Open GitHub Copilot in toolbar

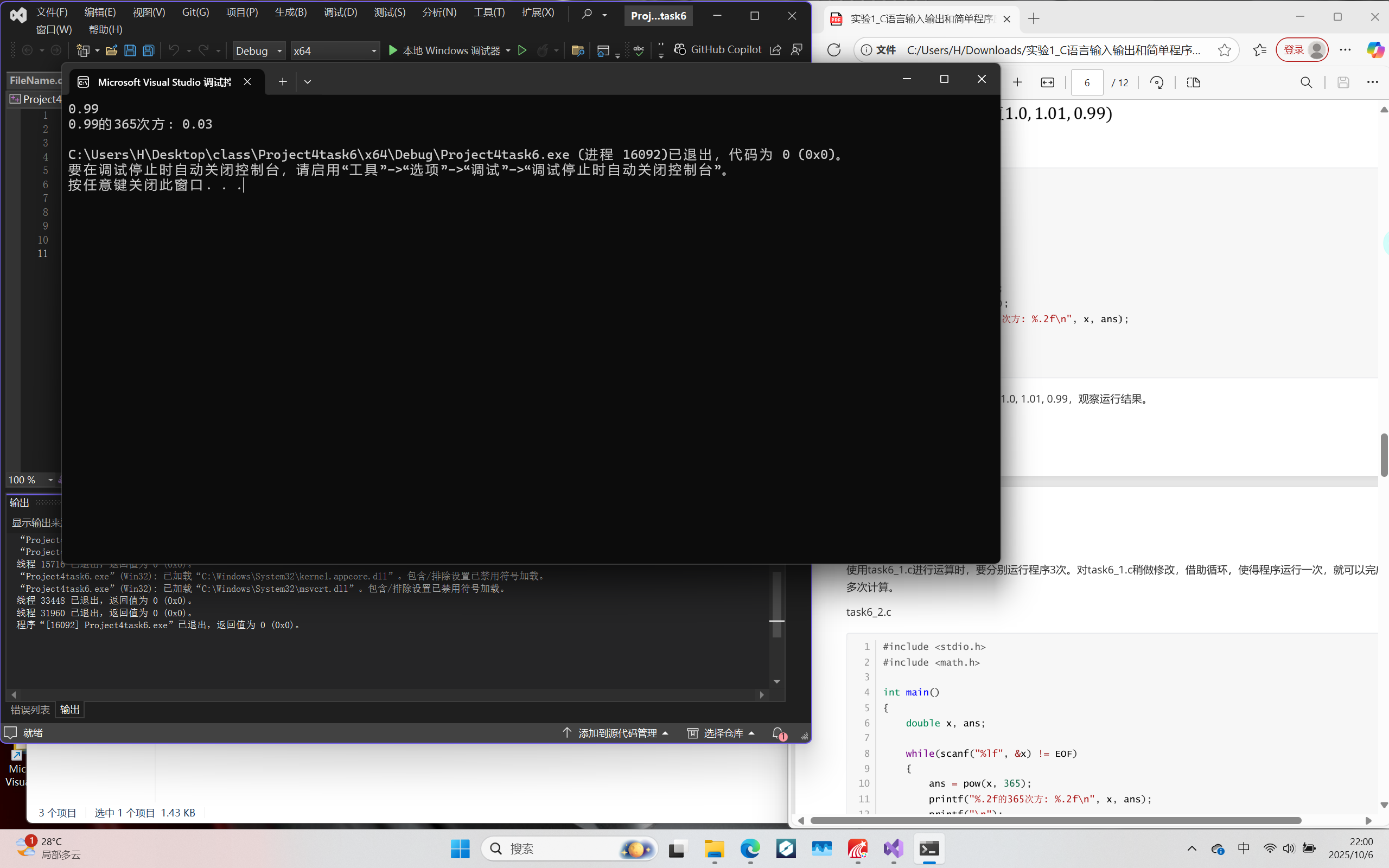717,50
